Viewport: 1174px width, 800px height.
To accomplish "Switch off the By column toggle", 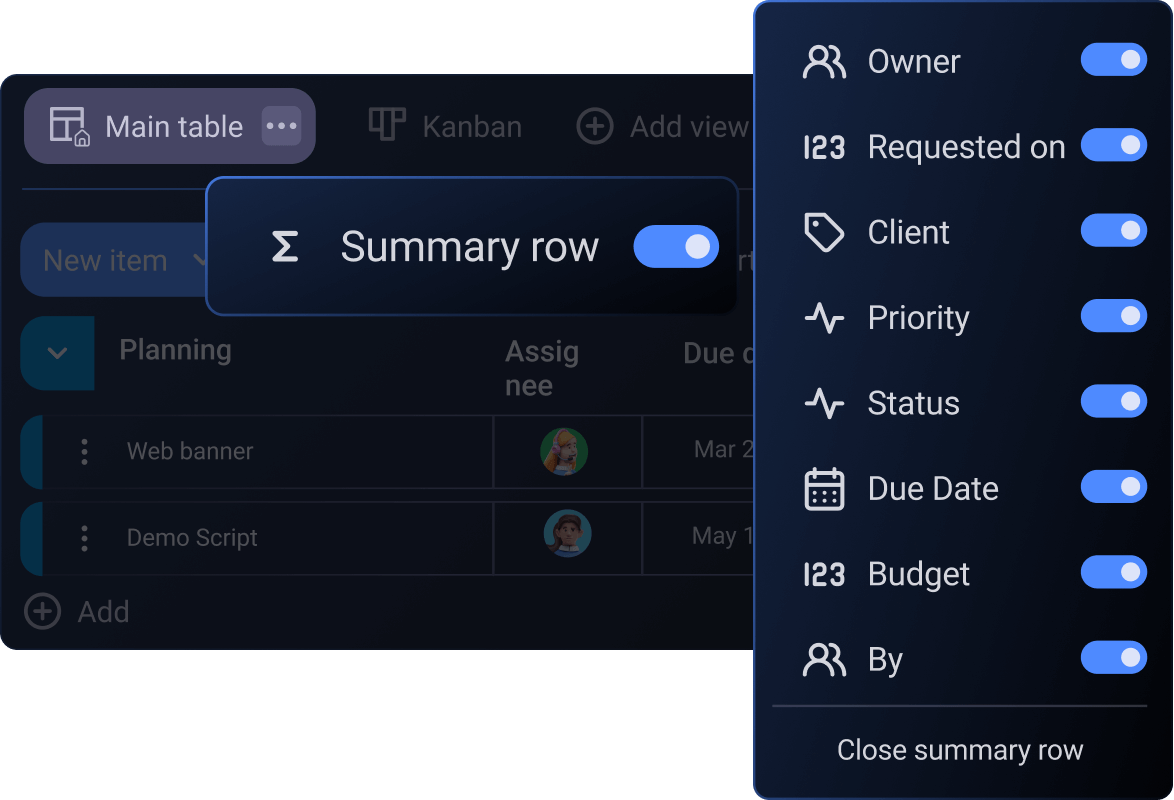I will point(1113,658).
